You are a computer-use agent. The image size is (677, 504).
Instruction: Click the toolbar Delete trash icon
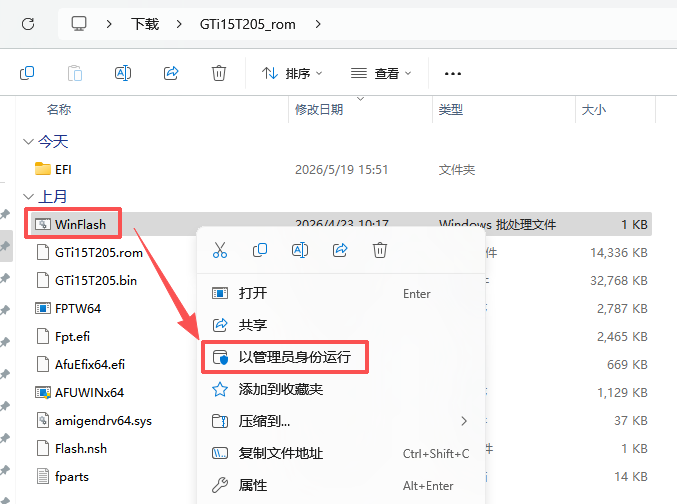click(219, 73)
